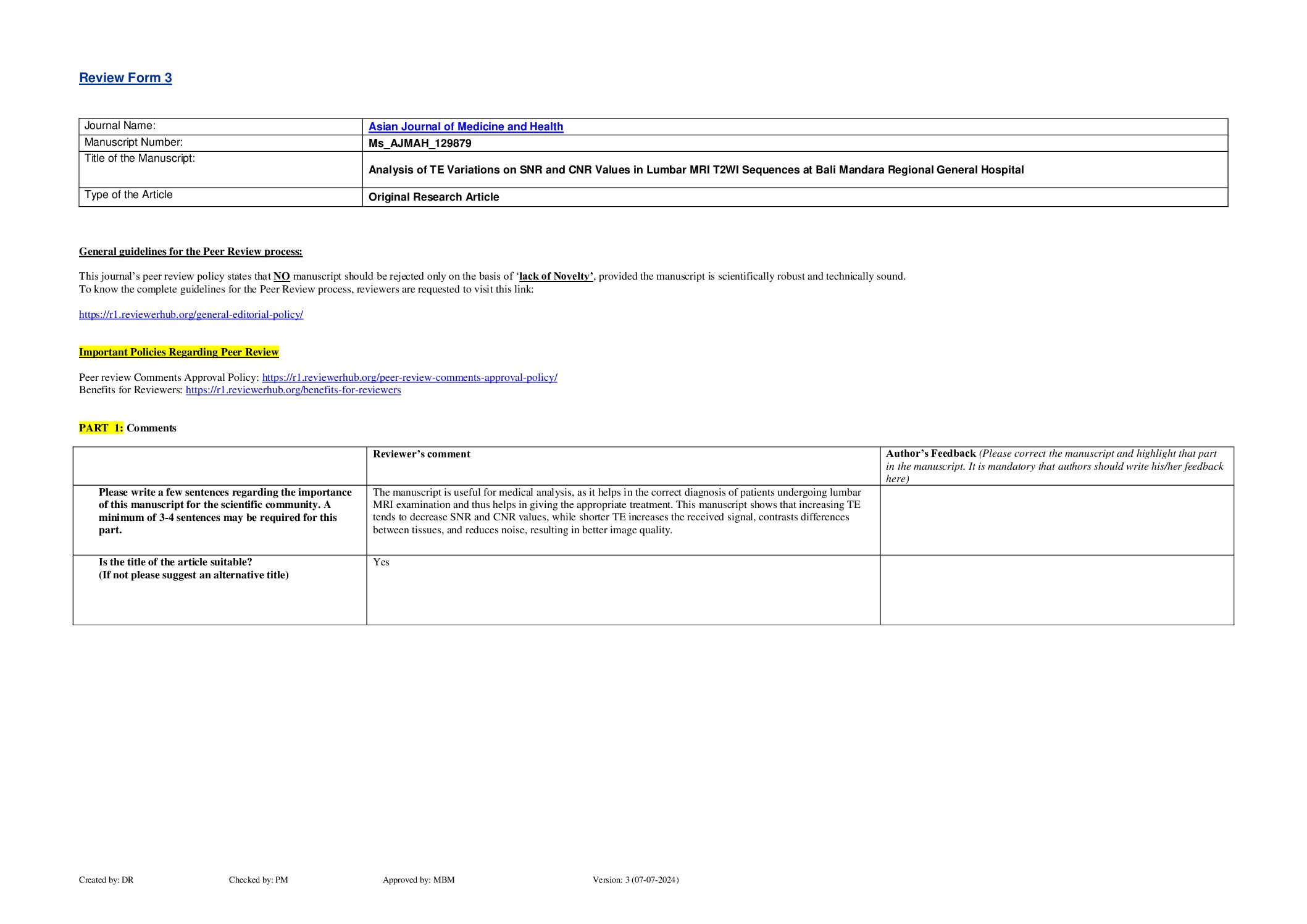Click the Review Form 3 heading link
Viewport: 1307px width, 924px height.
125,78
